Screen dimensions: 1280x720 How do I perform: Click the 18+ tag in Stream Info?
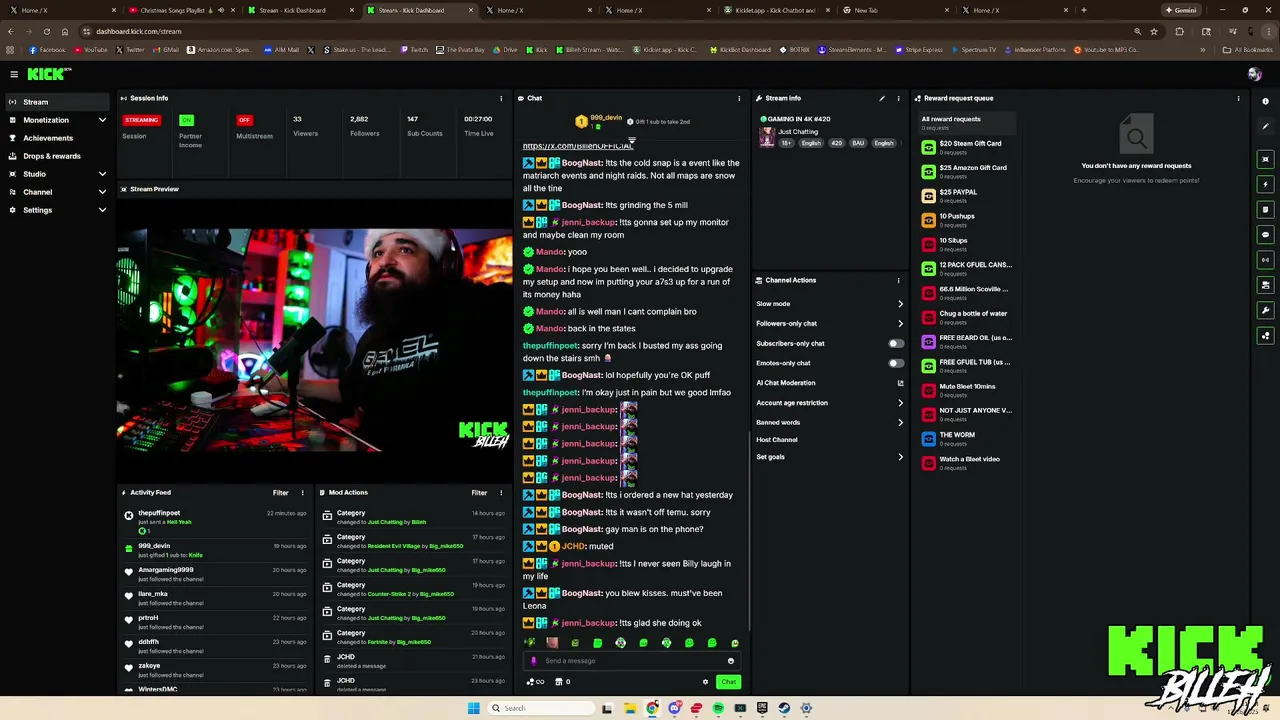tap(786, 143)
